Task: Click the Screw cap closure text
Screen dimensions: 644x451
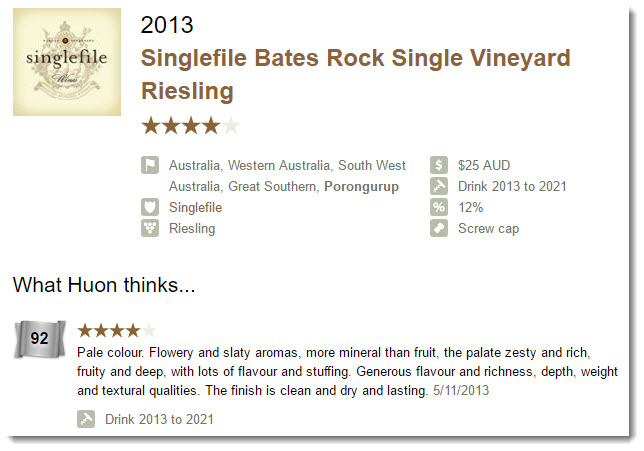Action: (x=489, y=228)
